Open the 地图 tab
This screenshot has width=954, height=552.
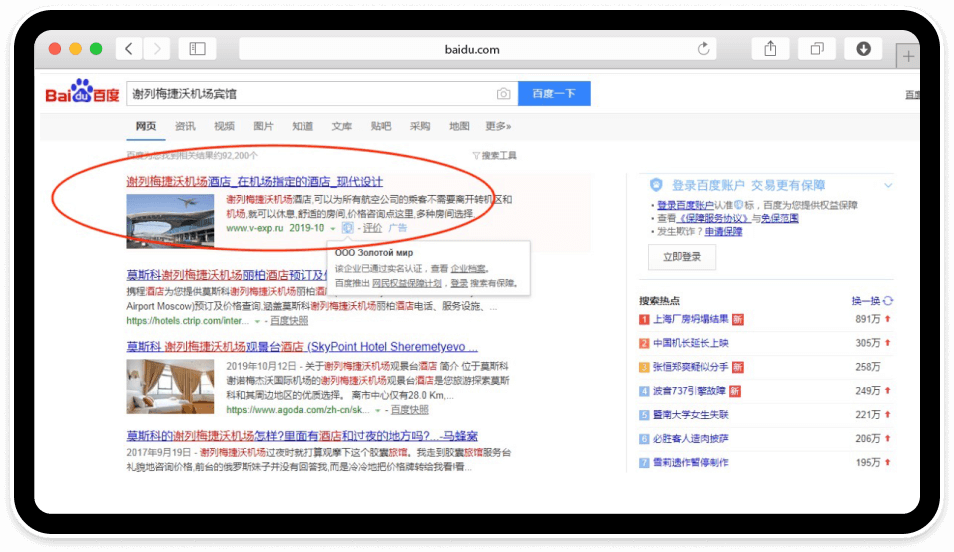point(459,126)
